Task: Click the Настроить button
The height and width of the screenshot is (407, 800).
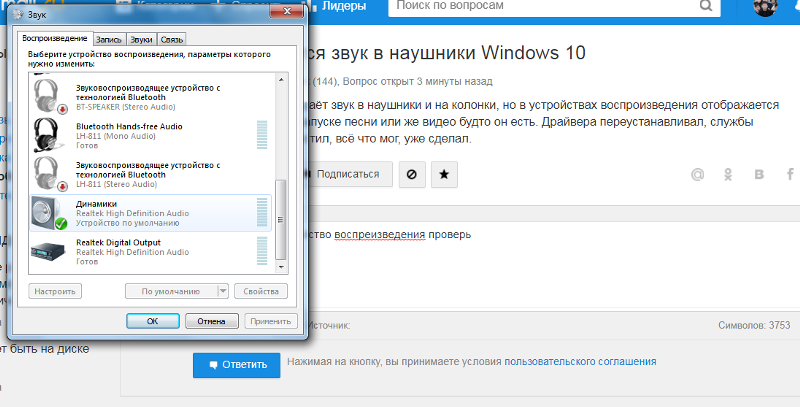Action: [x=55, y=291]
